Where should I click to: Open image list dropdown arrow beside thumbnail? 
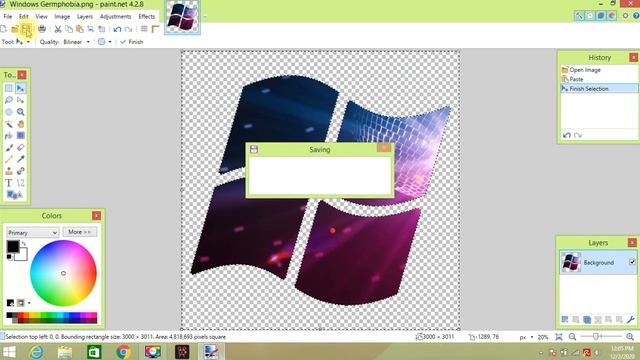click(204, 17)
